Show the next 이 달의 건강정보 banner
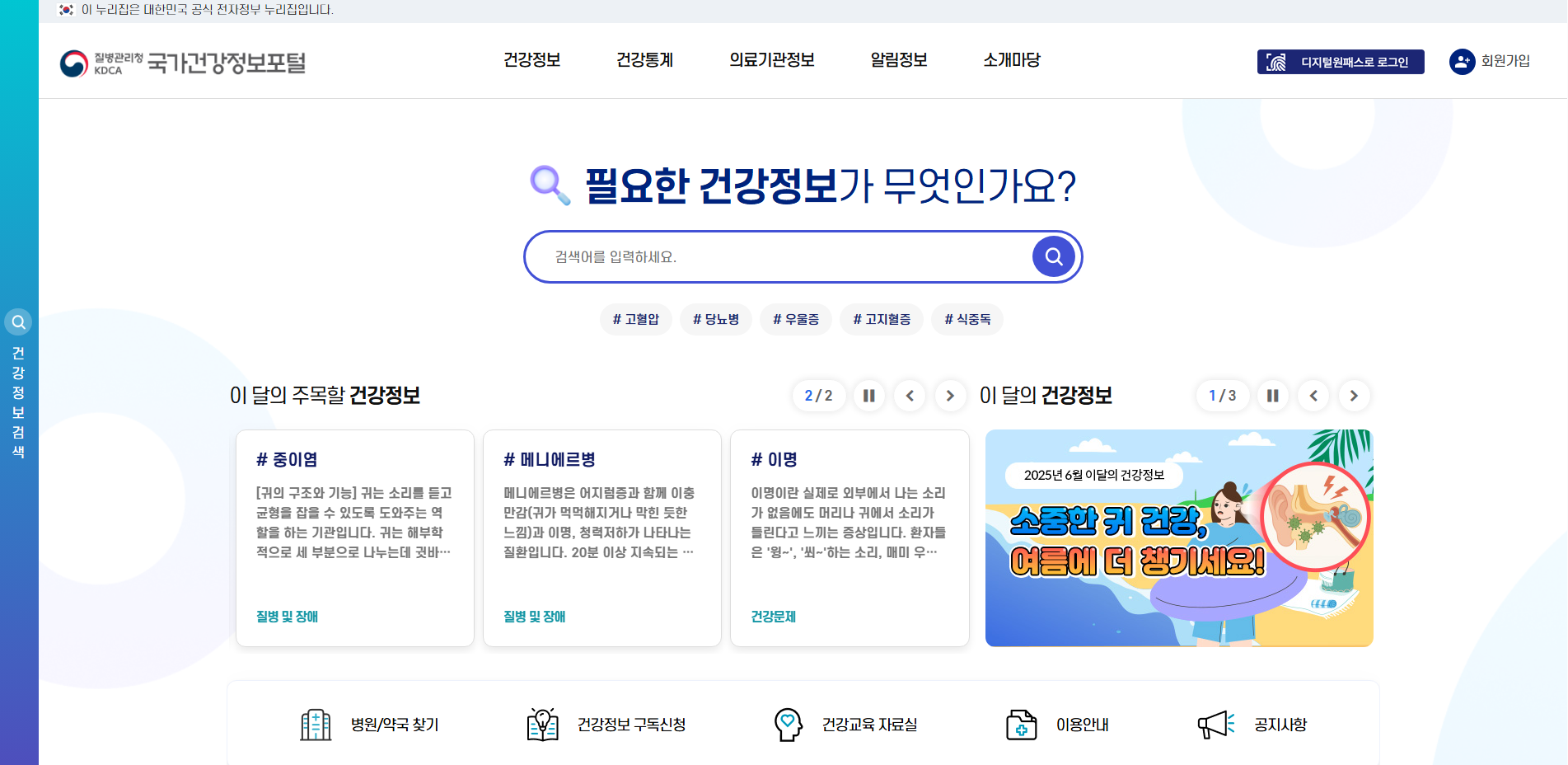 (x=1354, y=396)
